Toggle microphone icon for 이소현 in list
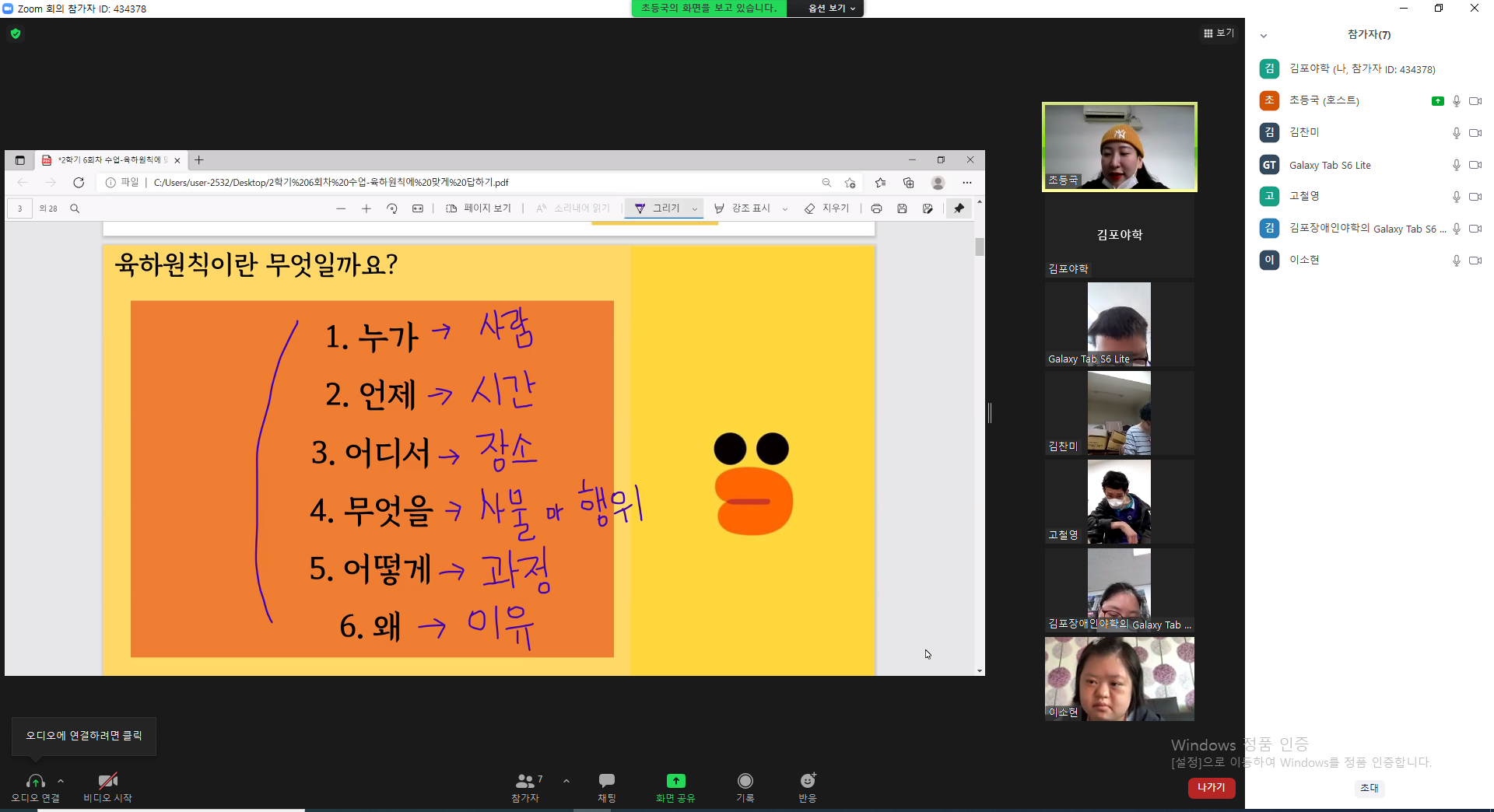 point(1457,261)
